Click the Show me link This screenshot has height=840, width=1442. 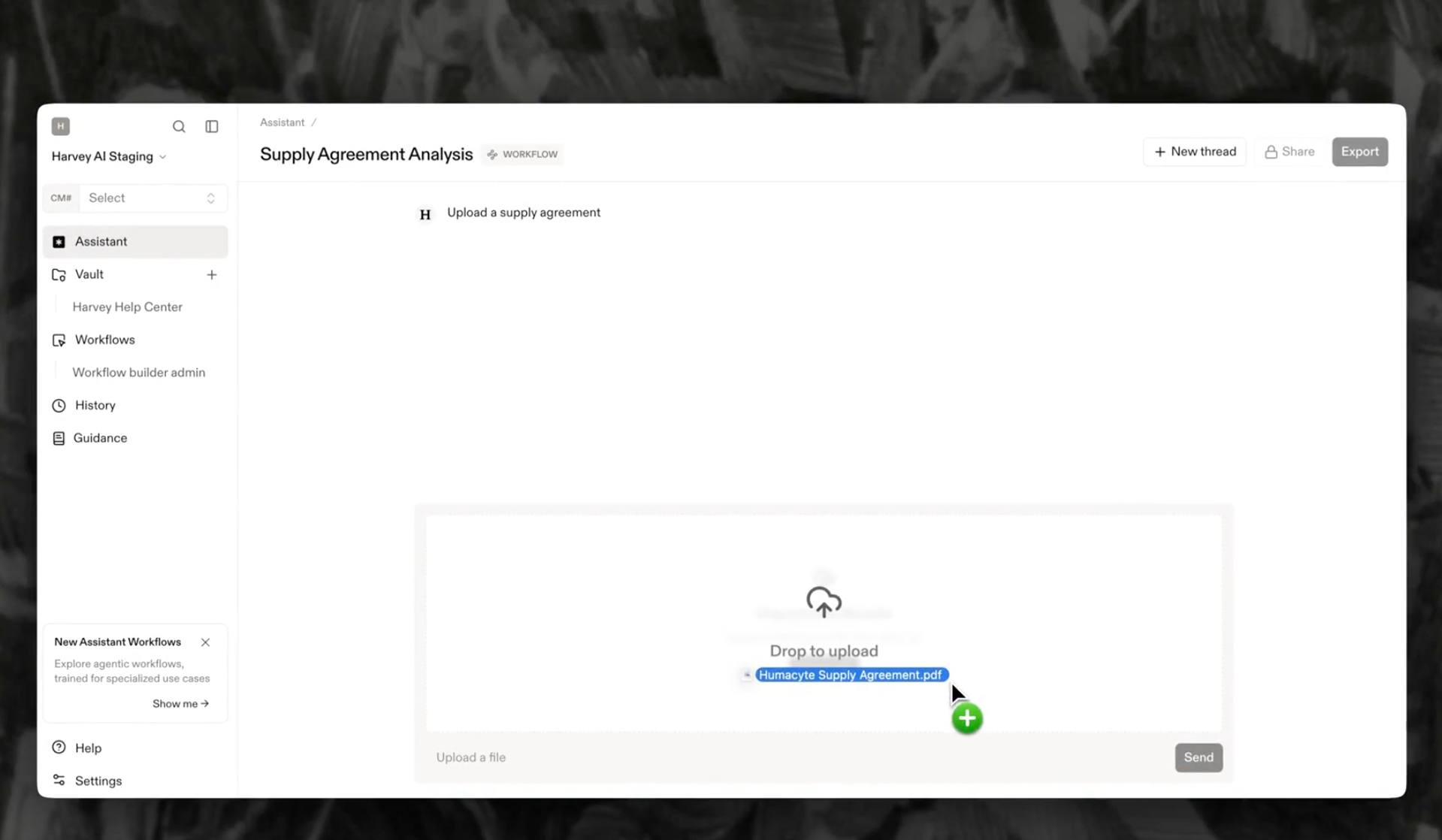tap(180, 704)
